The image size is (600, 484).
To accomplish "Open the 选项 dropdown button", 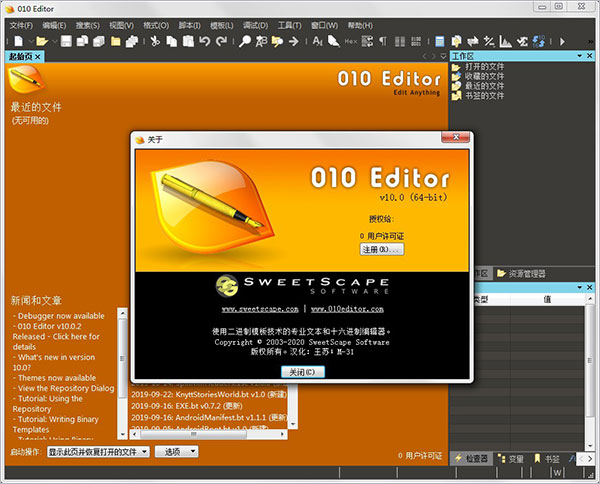I will coord(176,452).
